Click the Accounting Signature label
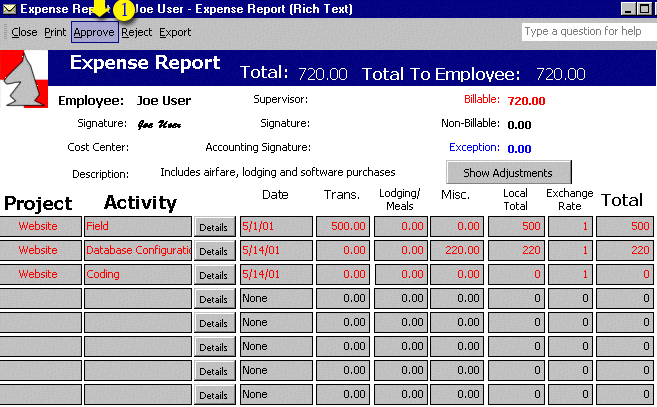The width and height of the screenshot is (657, 407). (258, 148)
